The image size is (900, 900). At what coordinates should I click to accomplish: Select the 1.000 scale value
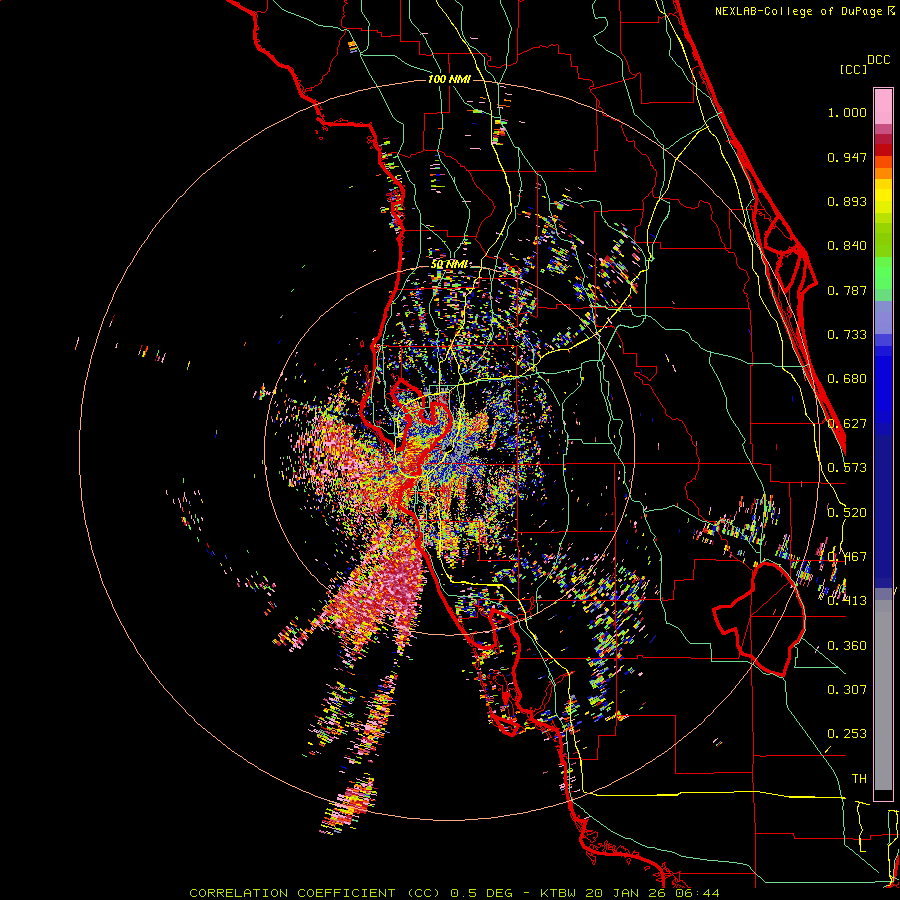coord(847,112)
